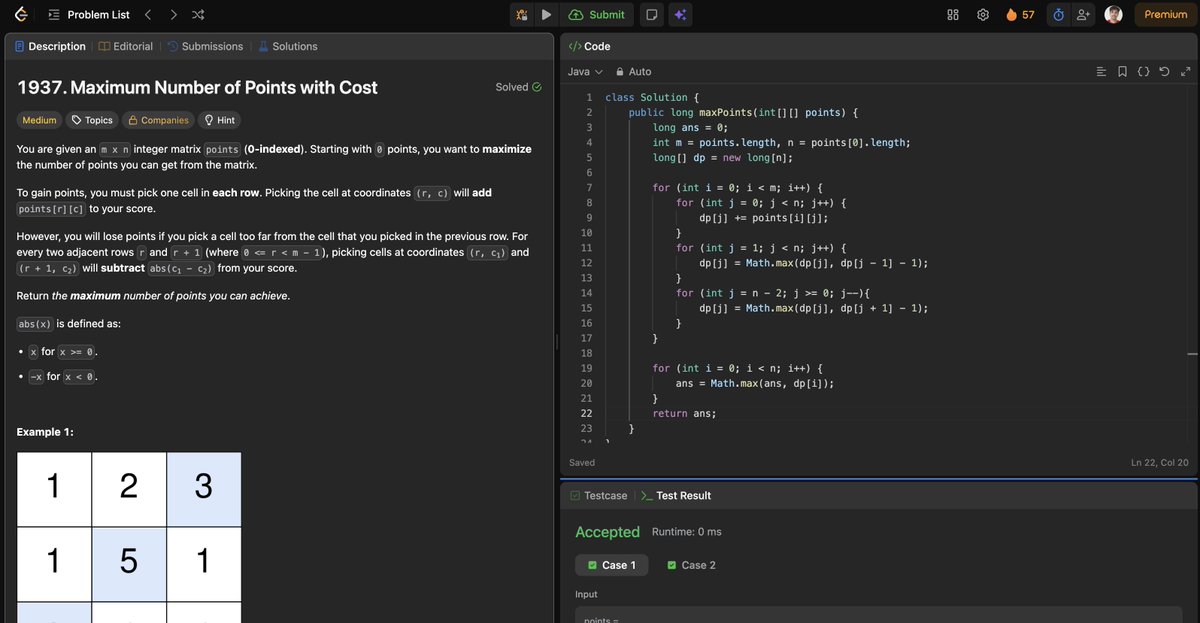
Task: Reveal the Hint
Action: pos(219,120)
